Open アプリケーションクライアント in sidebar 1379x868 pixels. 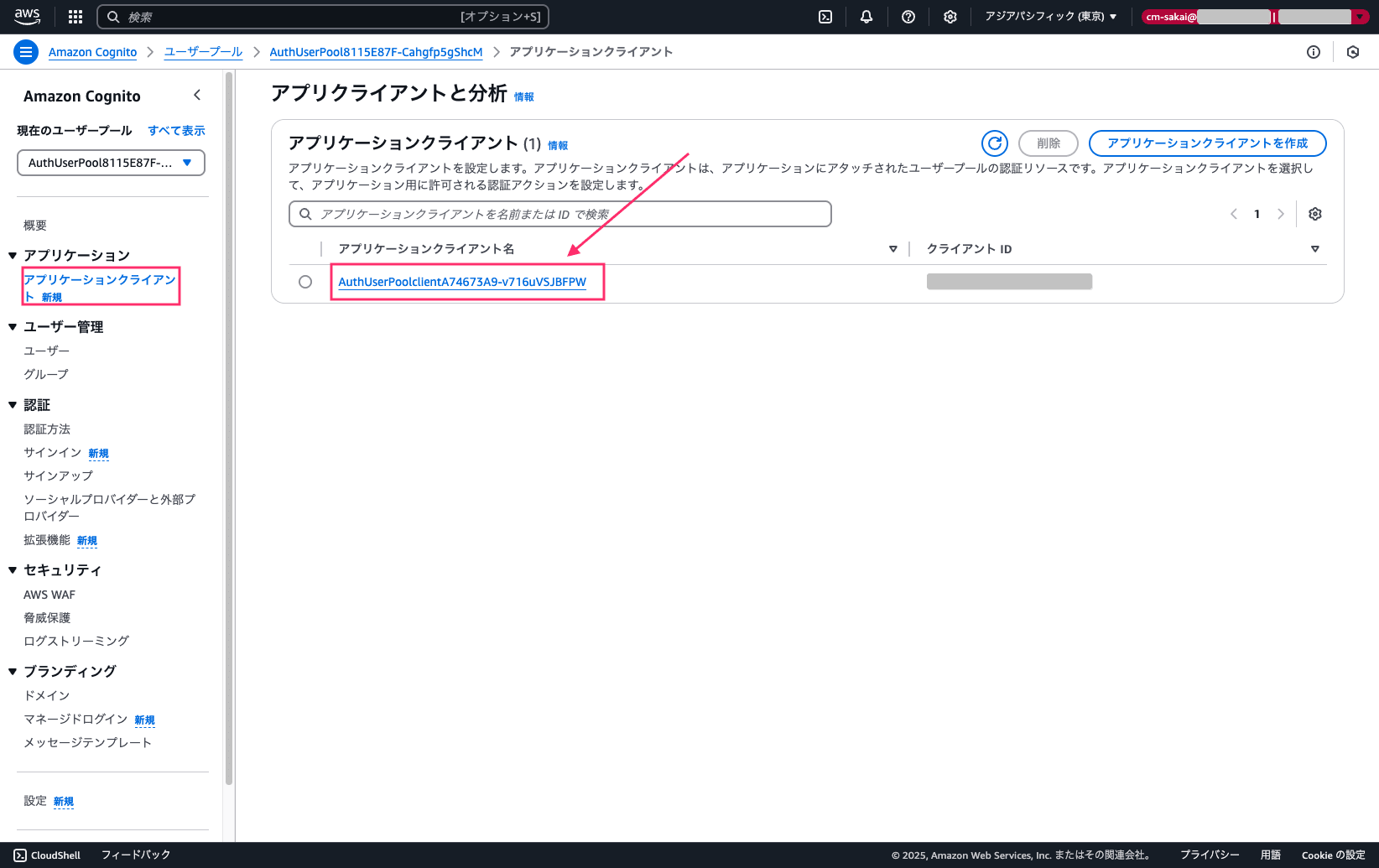click(x=99, y=287)
